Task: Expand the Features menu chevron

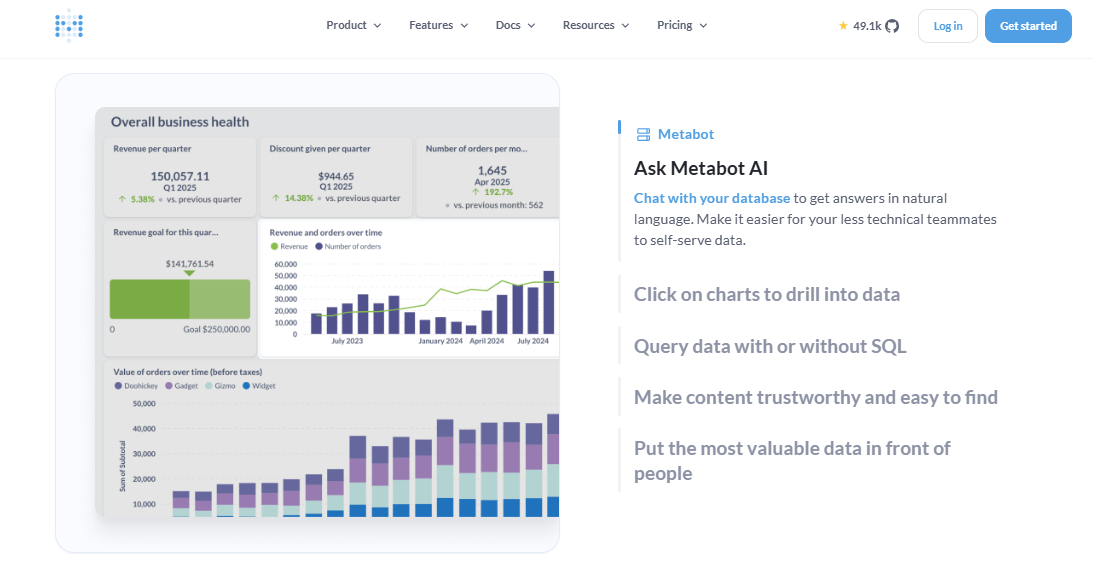Action: click(x=464, y=26)
